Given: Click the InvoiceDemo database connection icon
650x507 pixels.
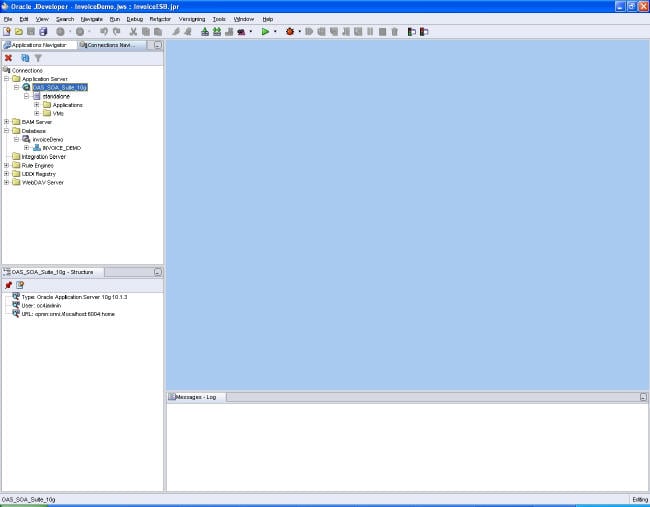Looking at the screenshot, I should (26, 139).
